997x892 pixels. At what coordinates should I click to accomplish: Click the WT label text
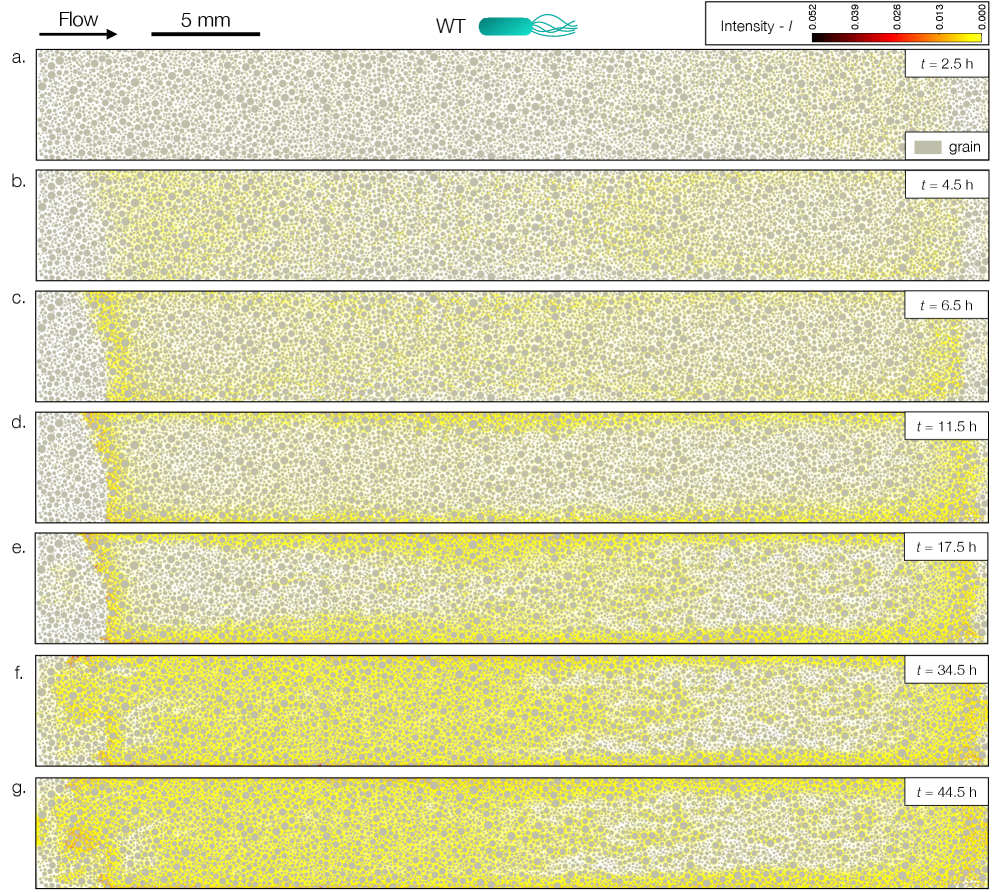coord(450,27)
